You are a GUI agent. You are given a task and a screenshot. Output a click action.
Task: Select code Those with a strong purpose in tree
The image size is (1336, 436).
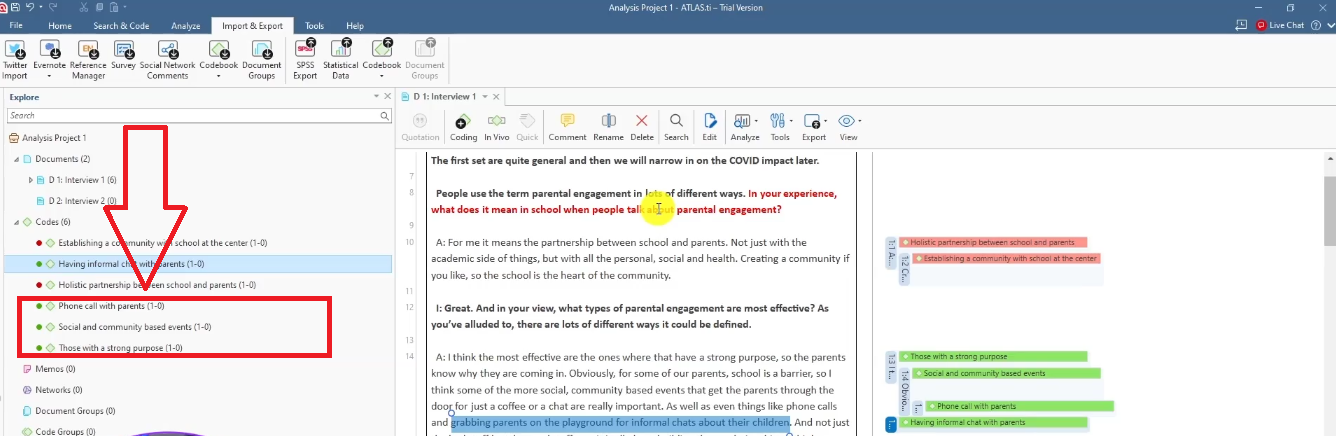[x=120, y=348]
